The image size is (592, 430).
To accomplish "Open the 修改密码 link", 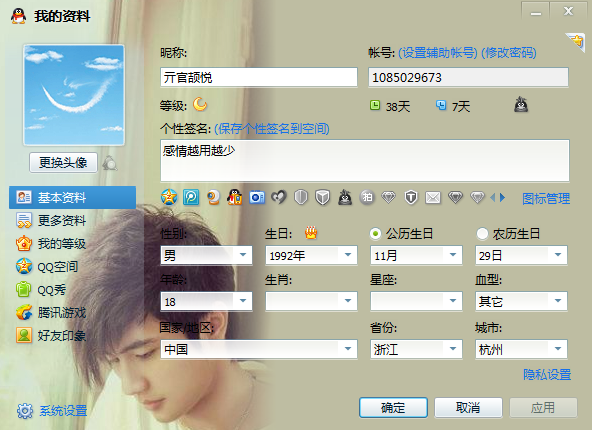I will (509, 53).
